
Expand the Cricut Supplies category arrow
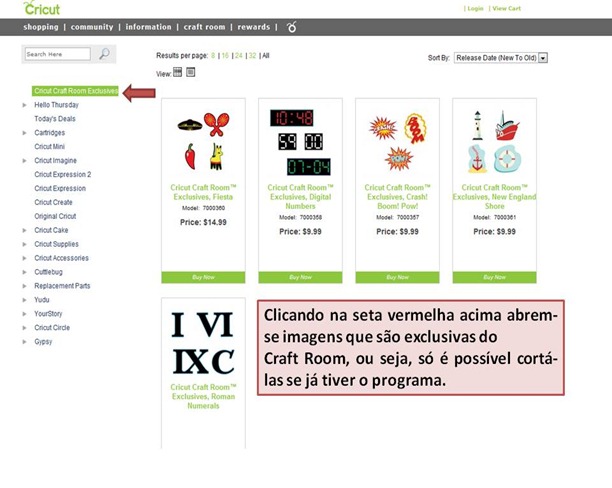(x=24, y=244)
